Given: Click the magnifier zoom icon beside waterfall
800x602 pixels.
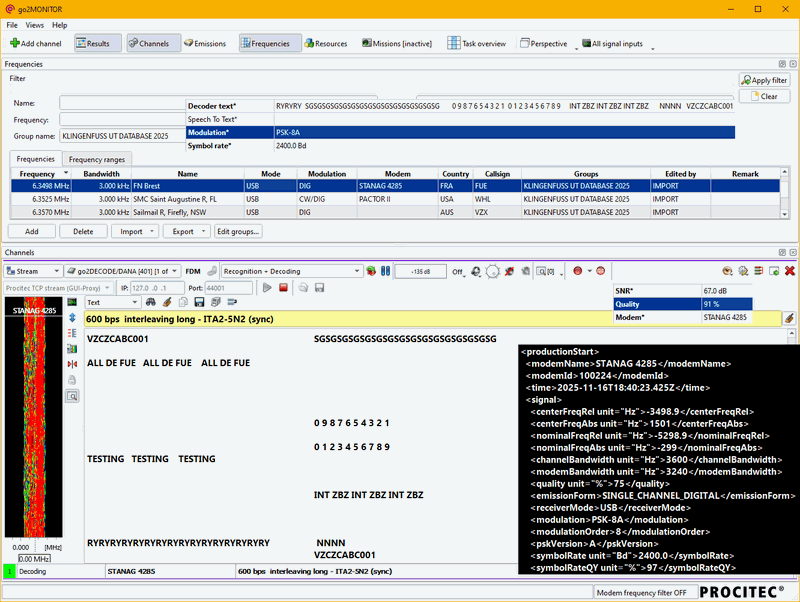Looking at the screenshot, I should [72, 396].
